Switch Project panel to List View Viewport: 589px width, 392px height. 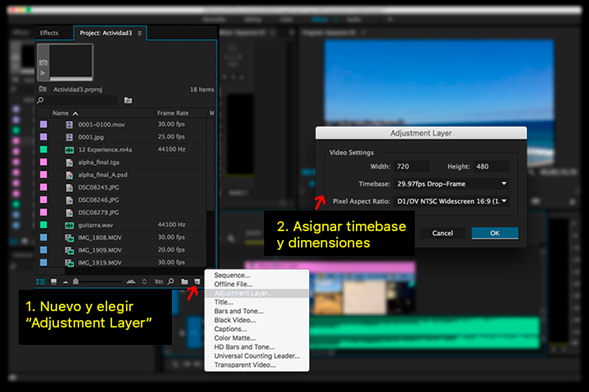[x=40, y=281]
